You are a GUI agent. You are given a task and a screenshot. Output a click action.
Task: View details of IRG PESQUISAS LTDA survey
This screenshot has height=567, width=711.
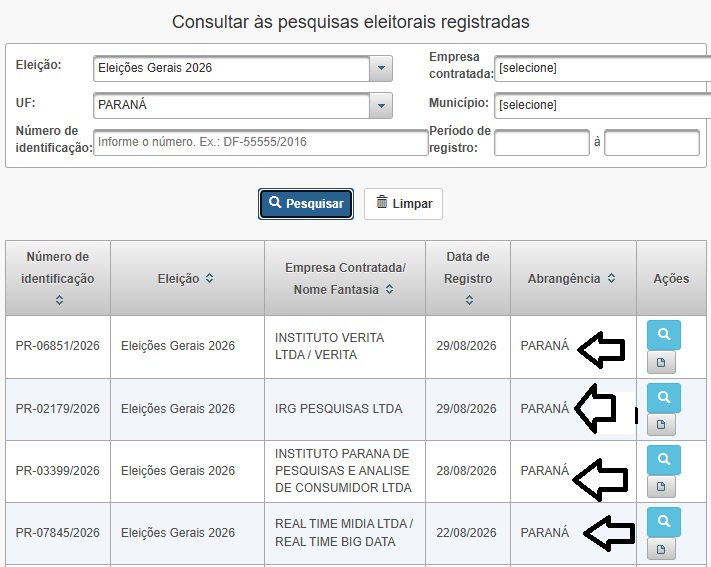[x=663, y=397]
